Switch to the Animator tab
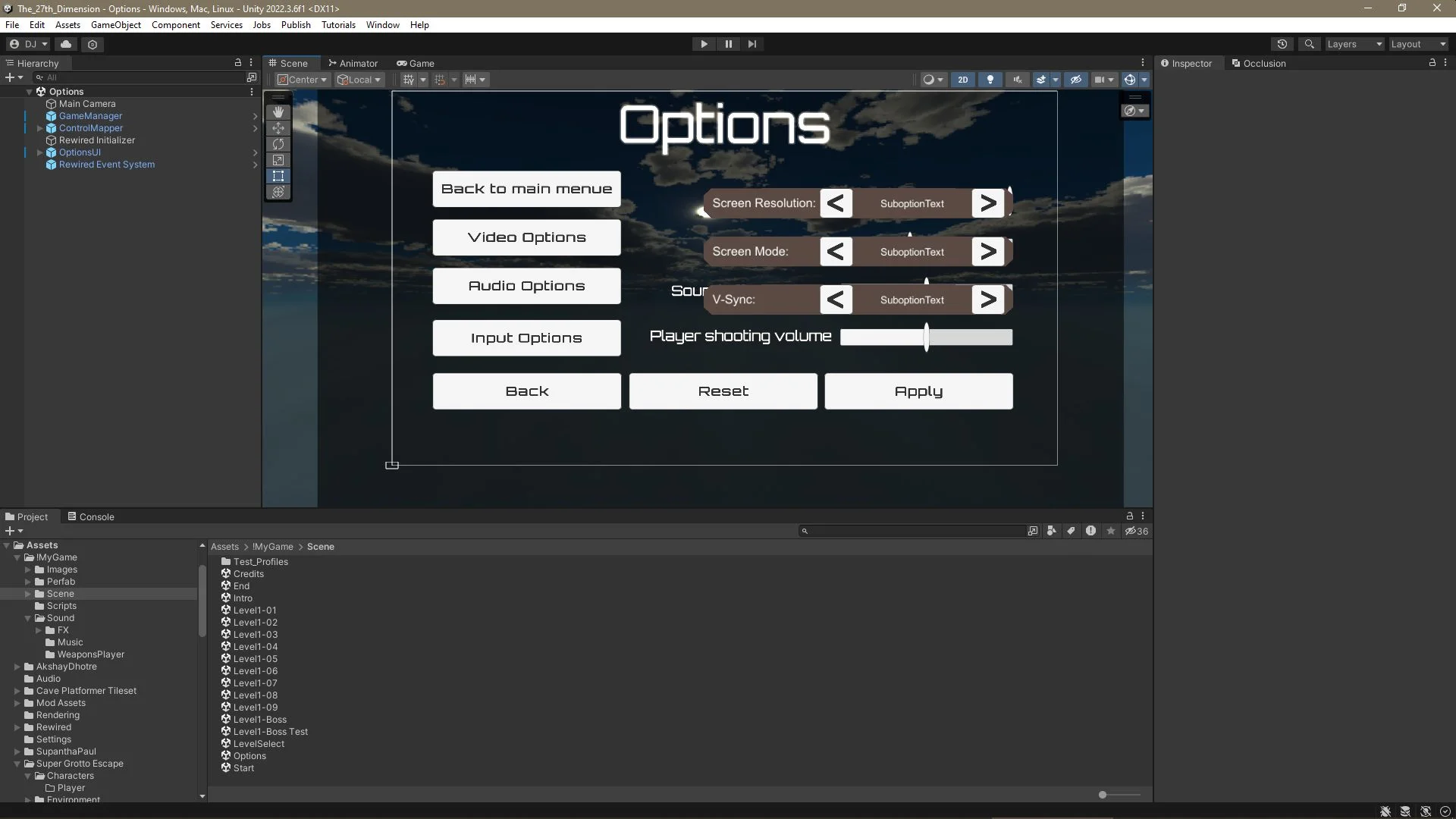1456x819 pixels. (x=353, y=63)
